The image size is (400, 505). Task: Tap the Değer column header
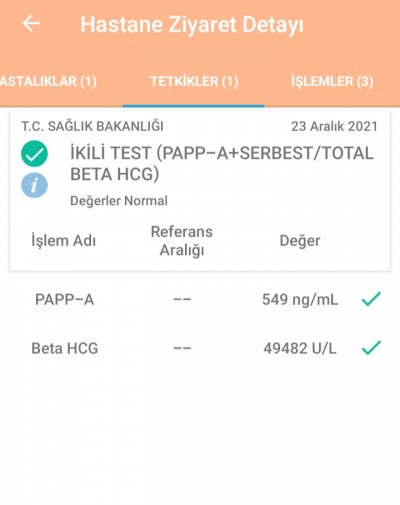300,241
